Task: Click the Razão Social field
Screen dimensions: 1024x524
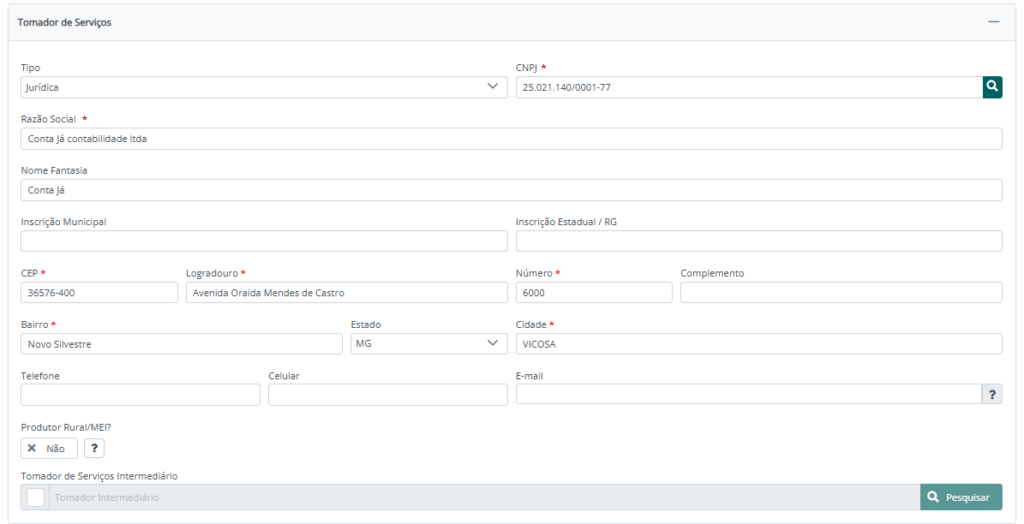Action: click(511, 138)
